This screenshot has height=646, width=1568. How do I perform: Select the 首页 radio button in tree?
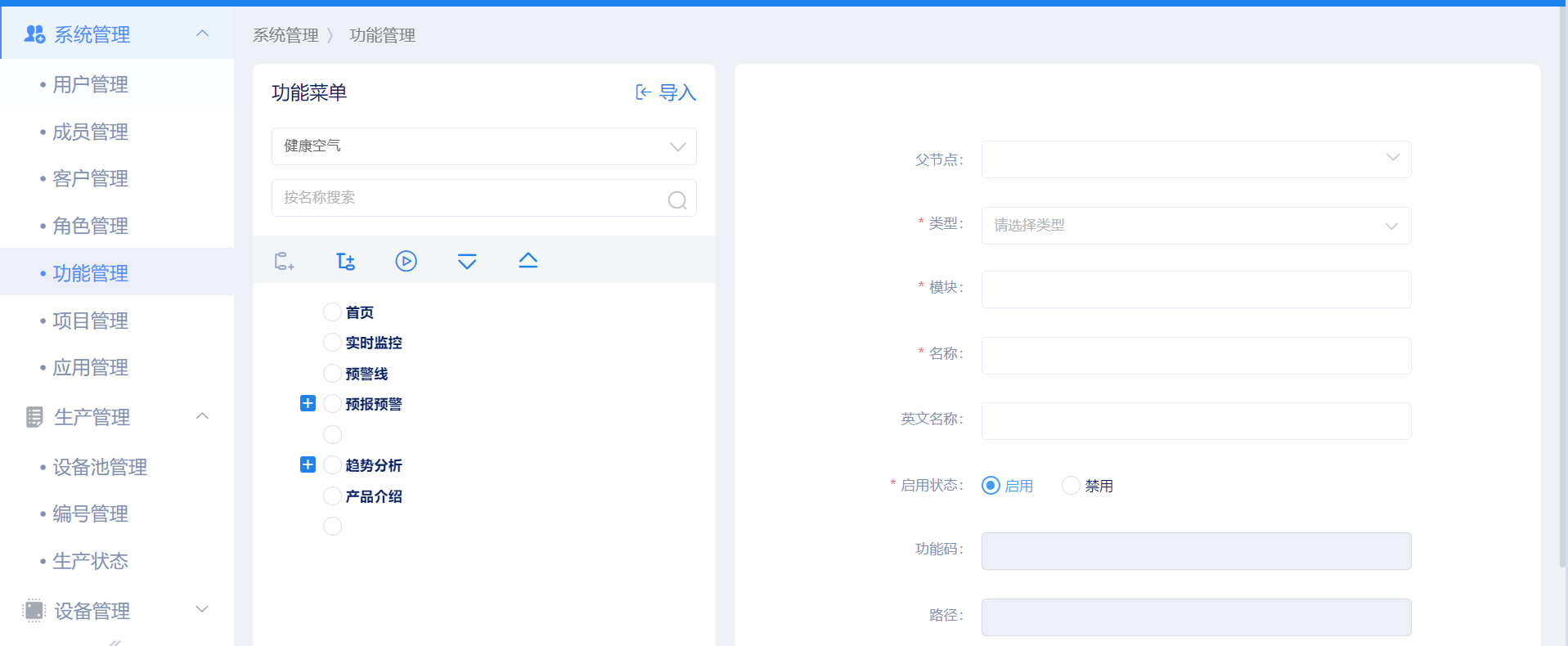332,312
